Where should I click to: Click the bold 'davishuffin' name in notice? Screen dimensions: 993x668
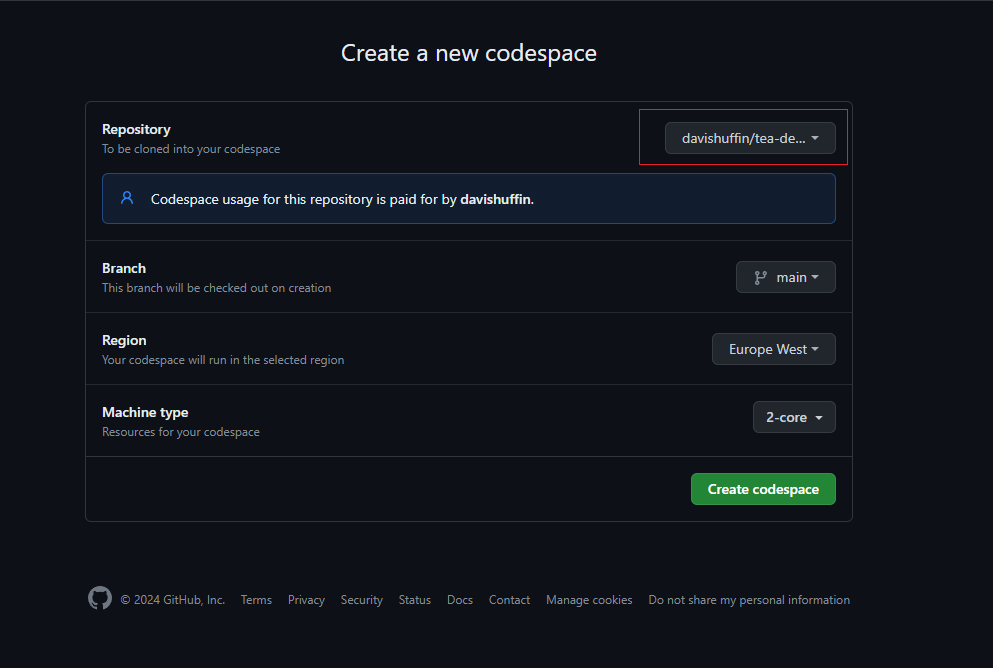[x=495, y=199]
